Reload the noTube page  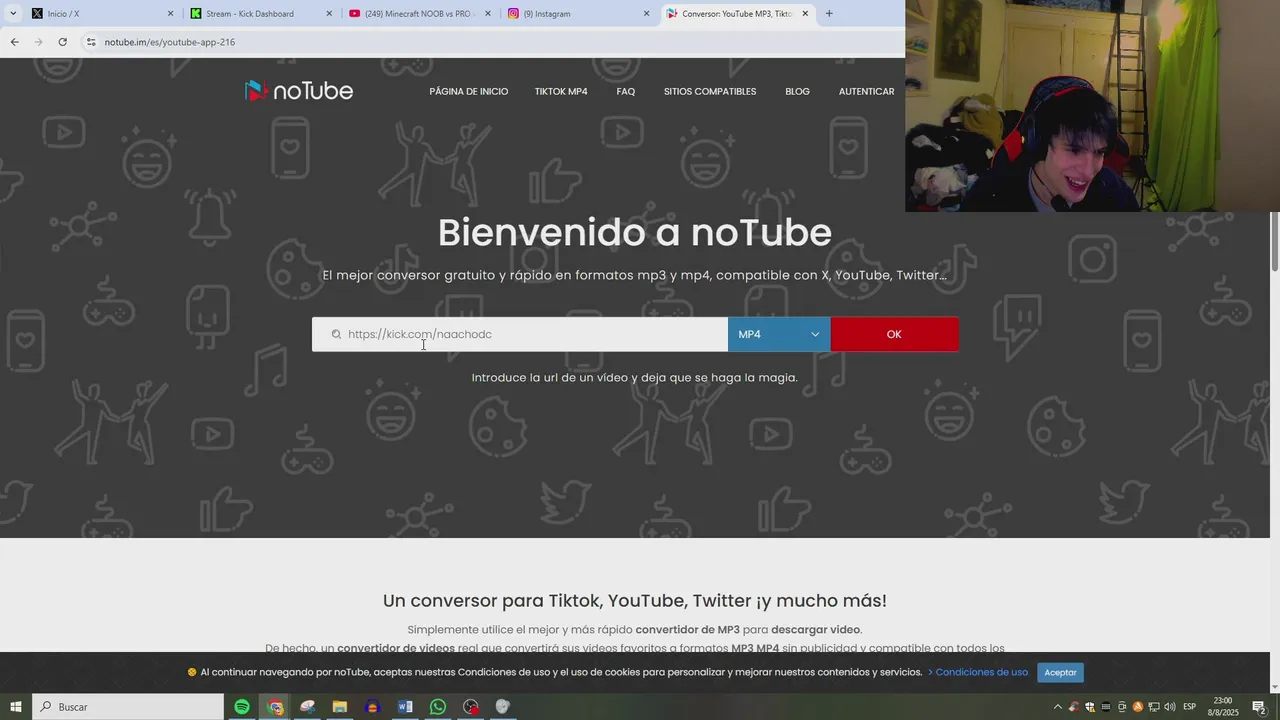[x=62, y=42]
